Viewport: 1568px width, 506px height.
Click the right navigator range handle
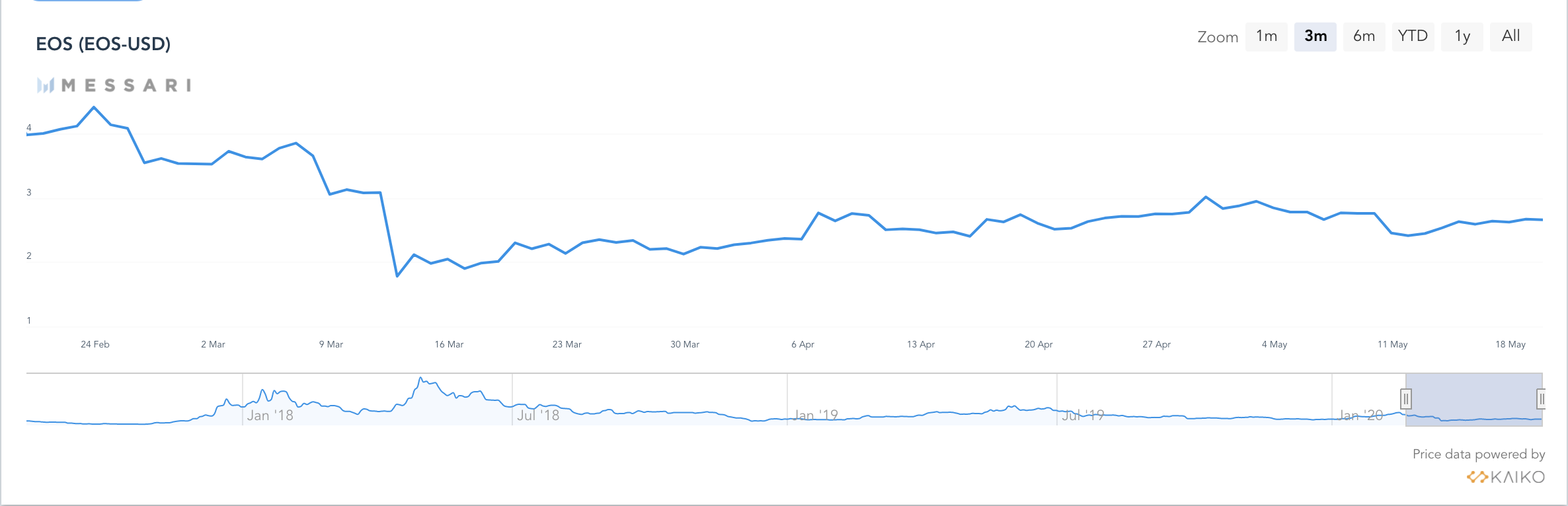[x=1541, y=399]
